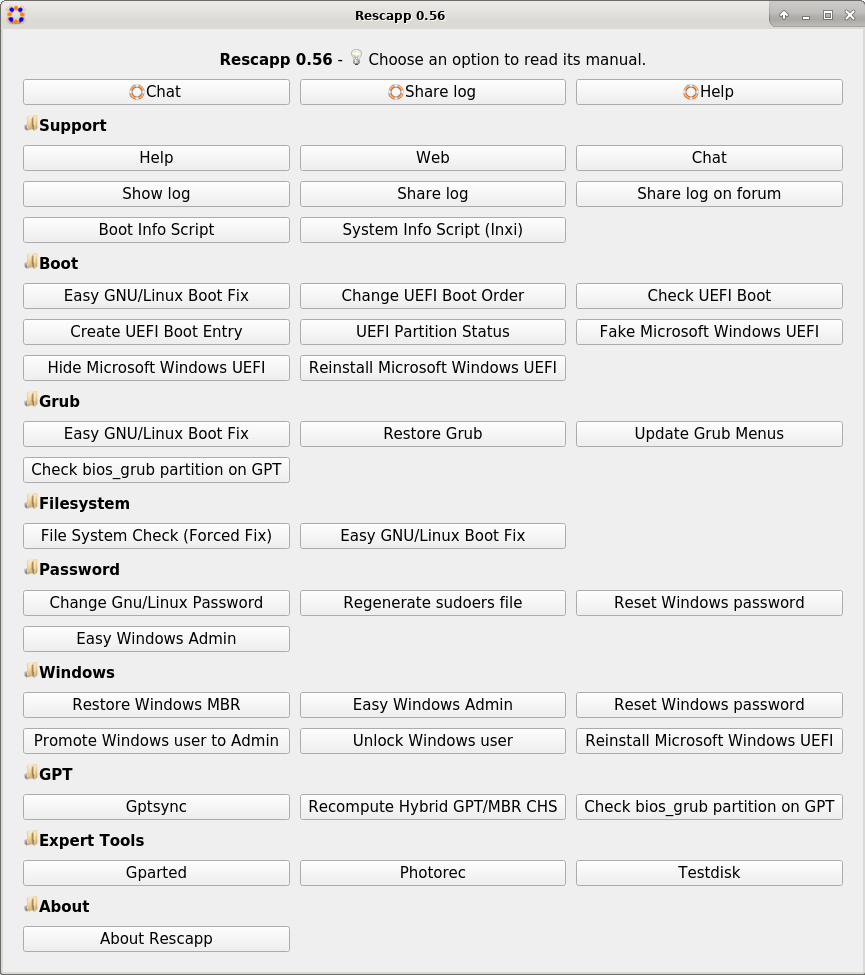Click the icon beside the Support heading
Image resolution: width=865 pixels, height=975 pixels.
31,124
